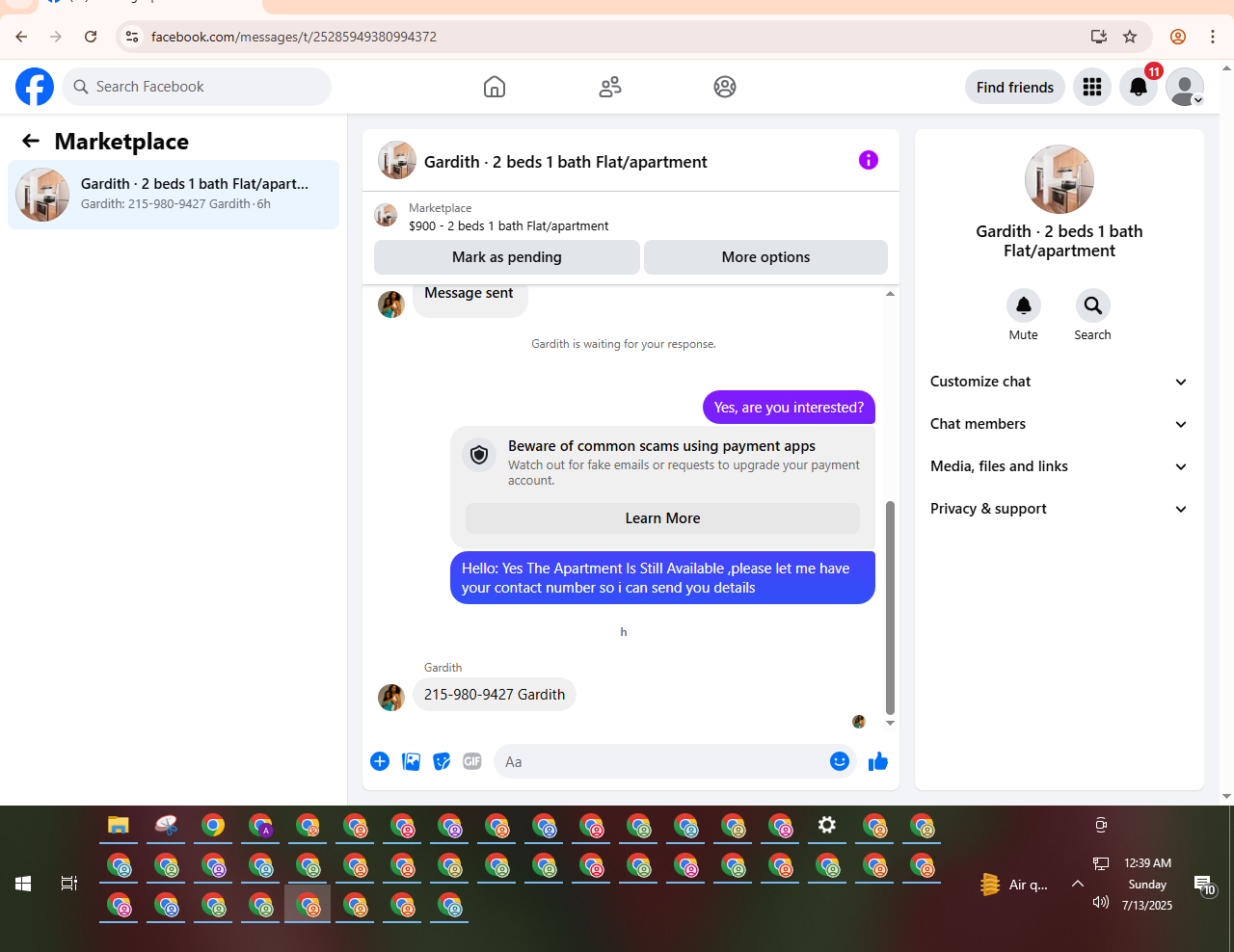Reload the page in the browser
The width and height of the screenshot is (1234, 952).
coord(91,37)
